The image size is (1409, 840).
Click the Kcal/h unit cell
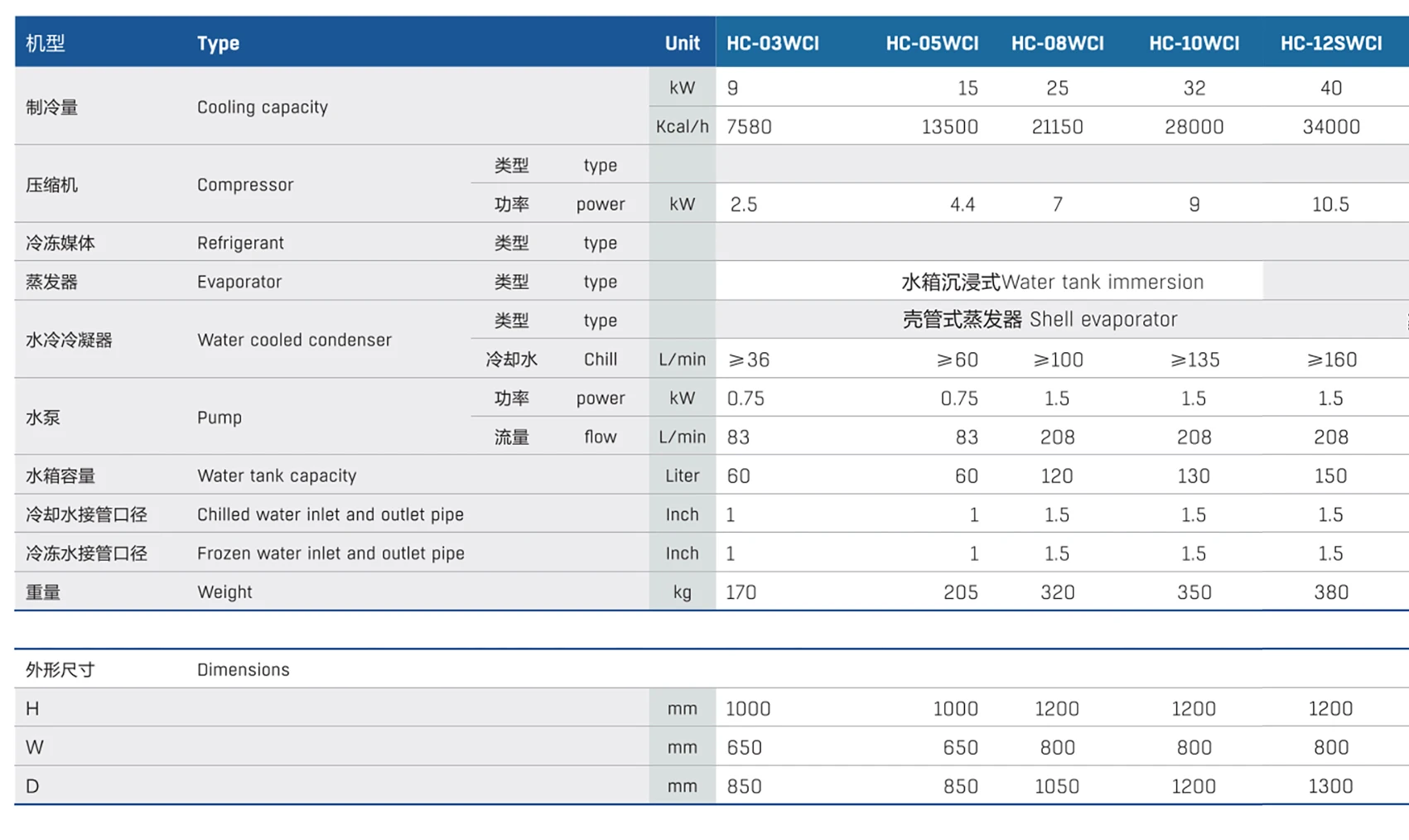coord(682,127)
